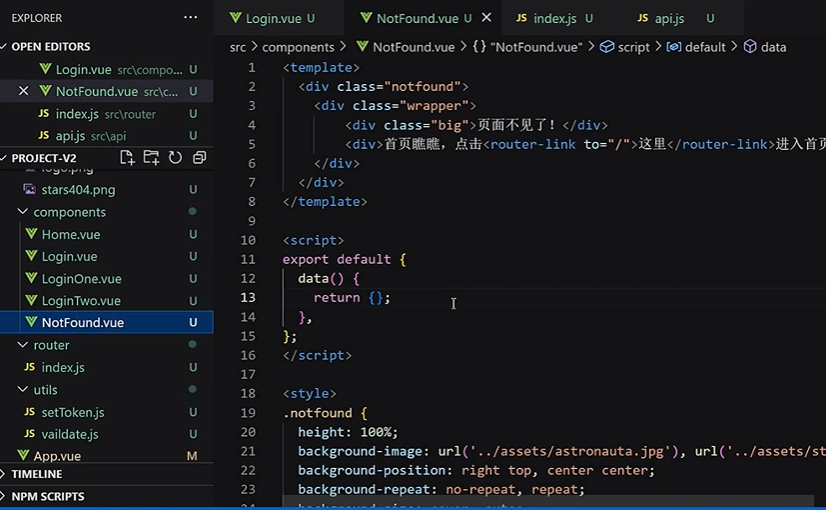Screen dimensions: 826x510
Task: Open setToken.js file
Action: 106,412
